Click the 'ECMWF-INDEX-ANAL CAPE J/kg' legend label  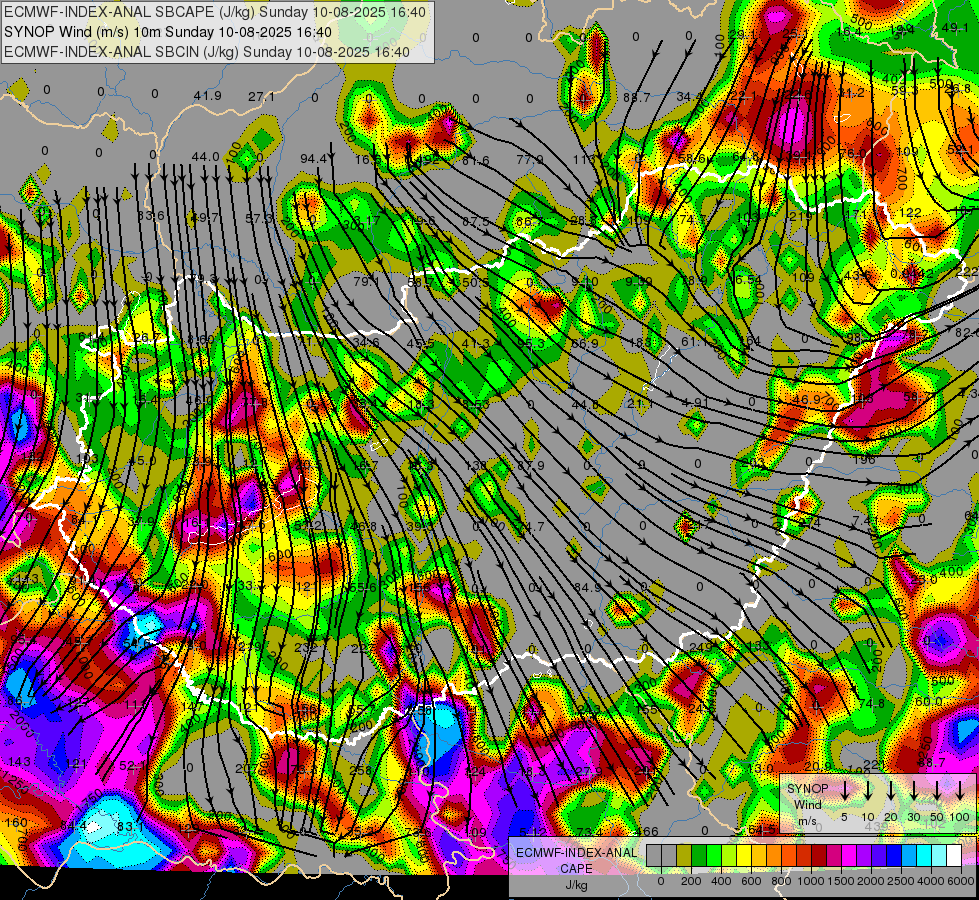(576, 869)
